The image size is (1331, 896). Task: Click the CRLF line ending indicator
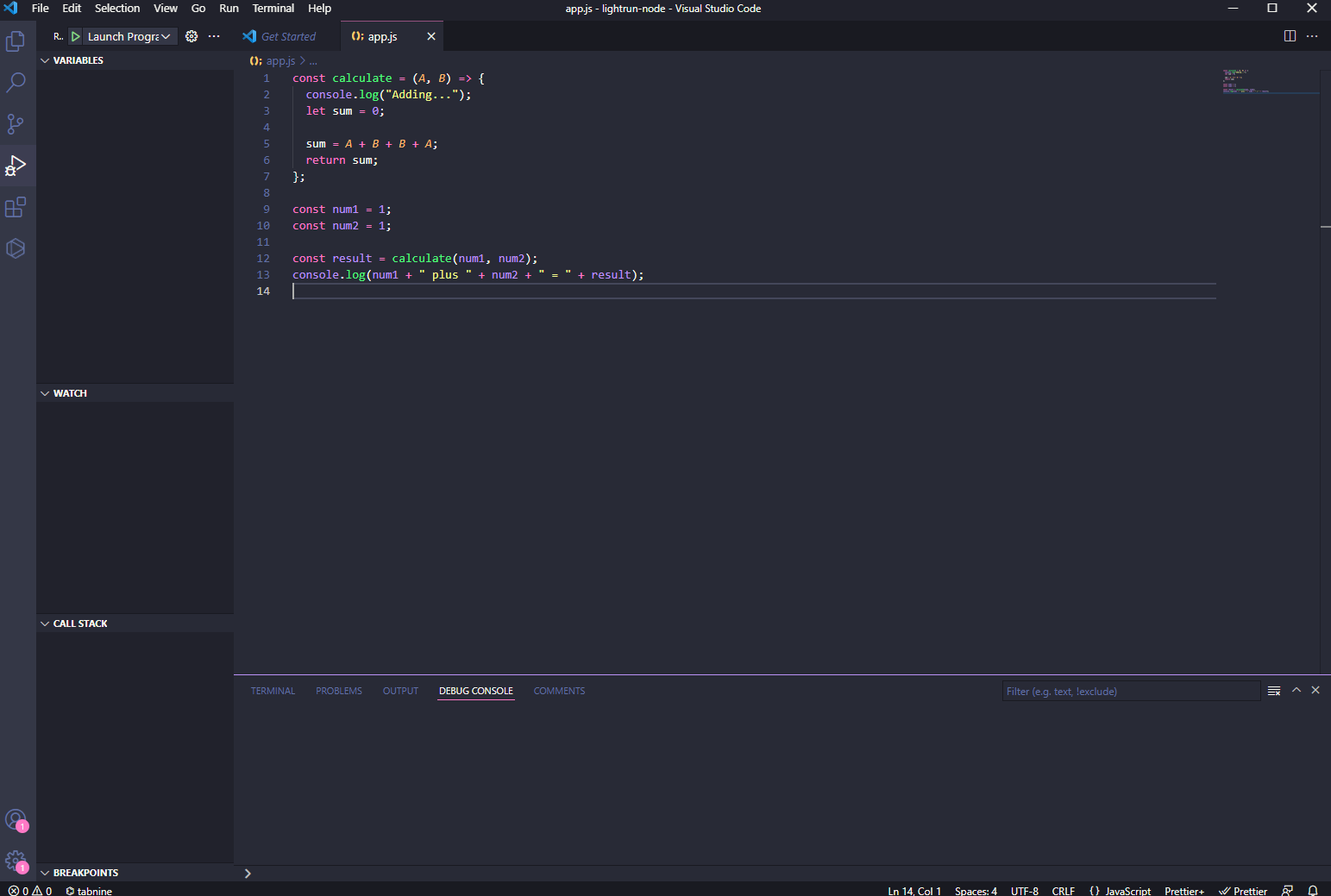pos(1064,890)
